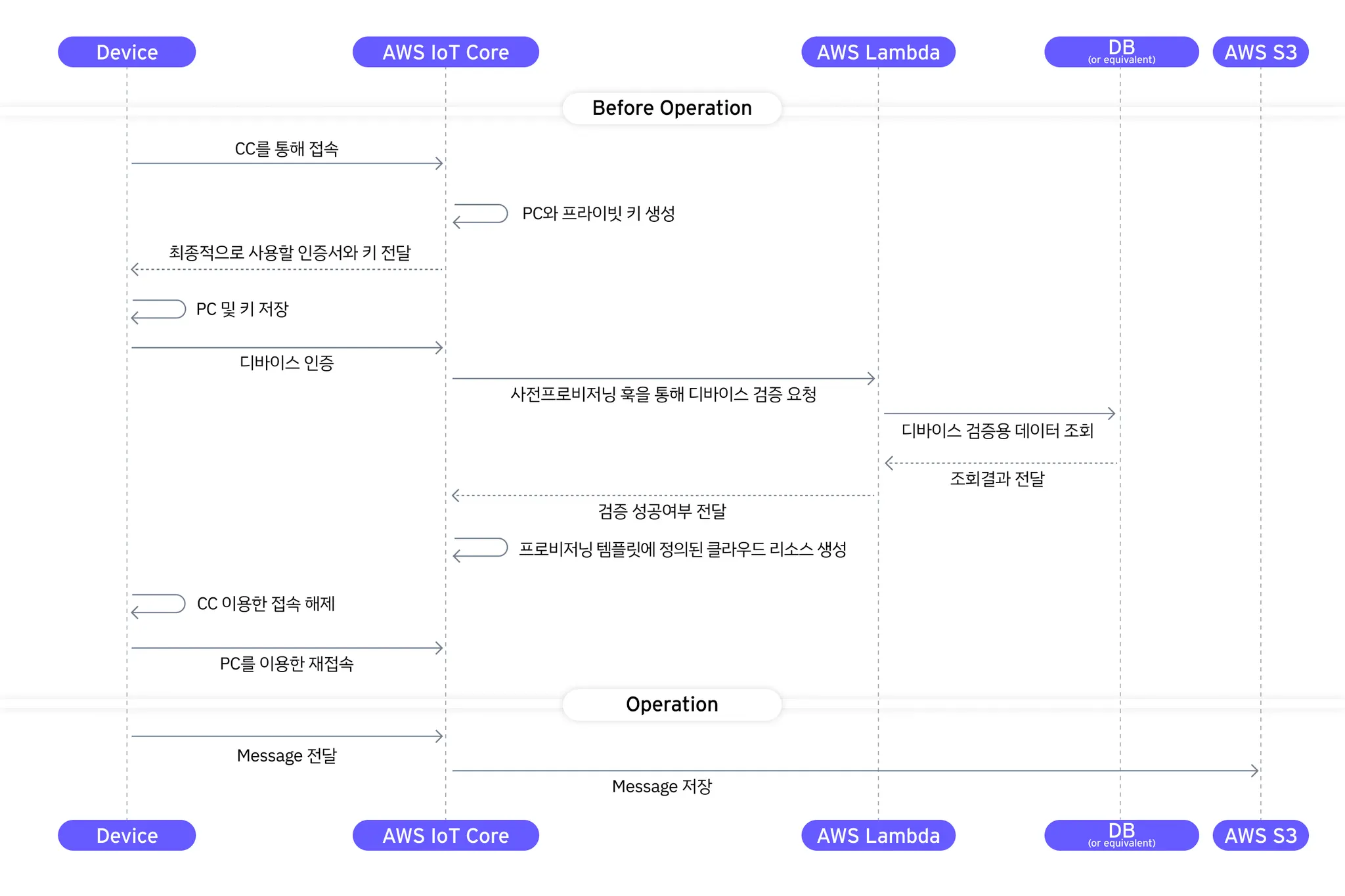Click the 'Before Operation' section label

point(672,108)
